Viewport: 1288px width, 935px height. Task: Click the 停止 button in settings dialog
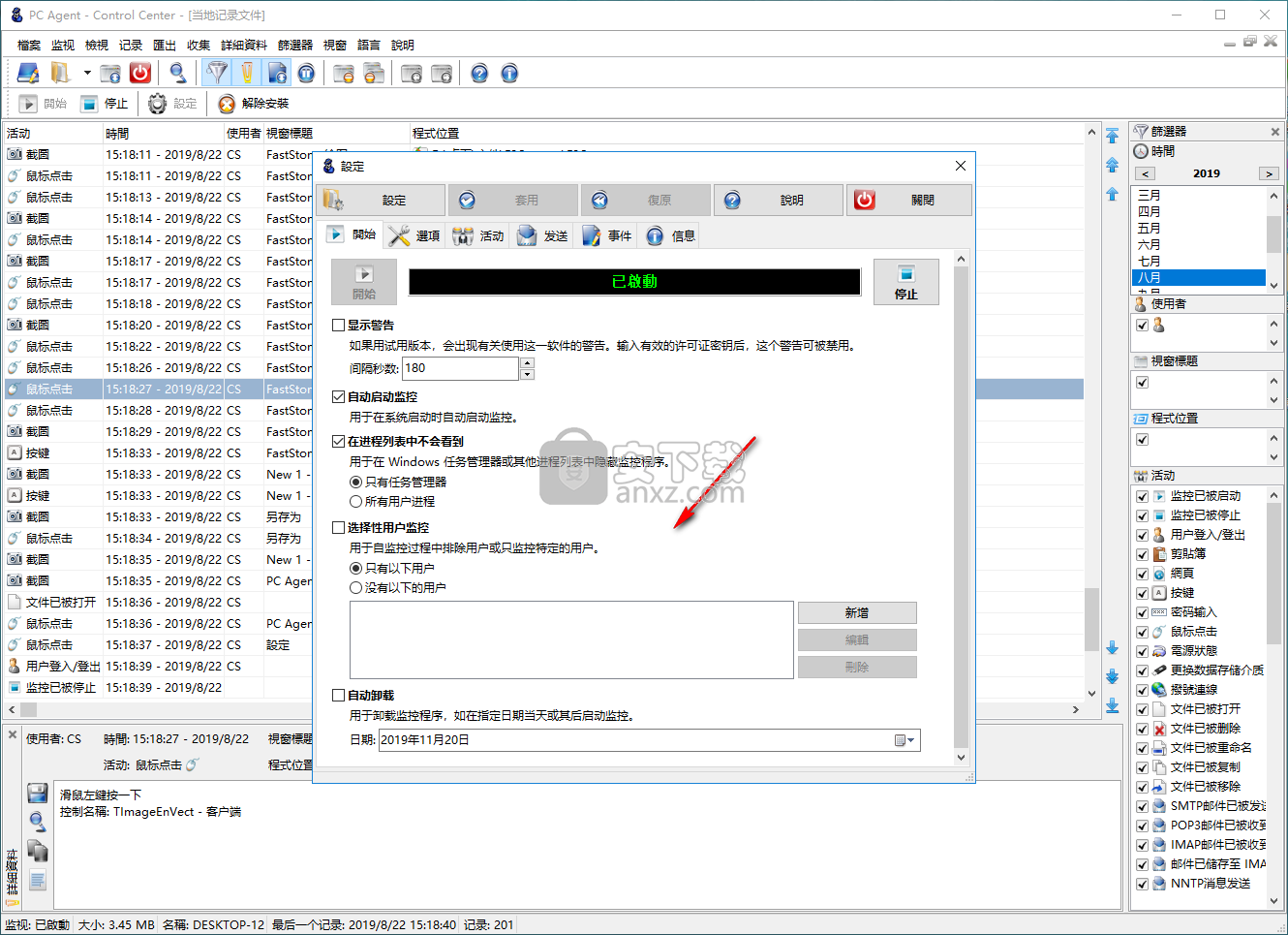906,282
